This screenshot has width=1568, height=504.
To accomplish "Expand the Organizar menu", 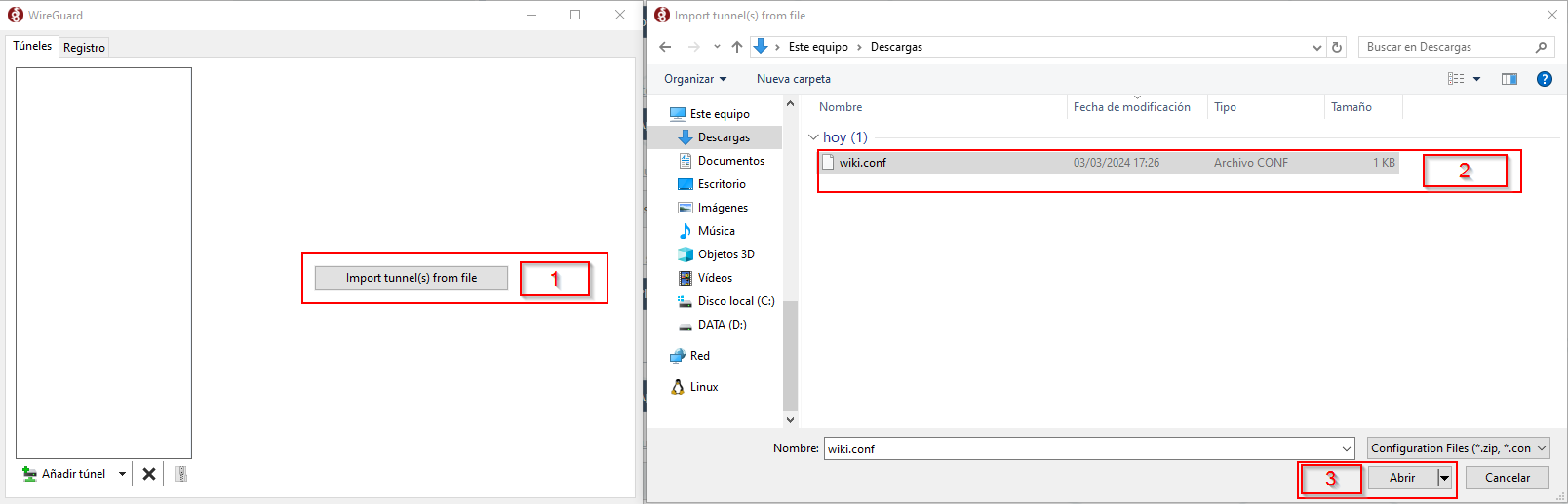I will (694, 79).
